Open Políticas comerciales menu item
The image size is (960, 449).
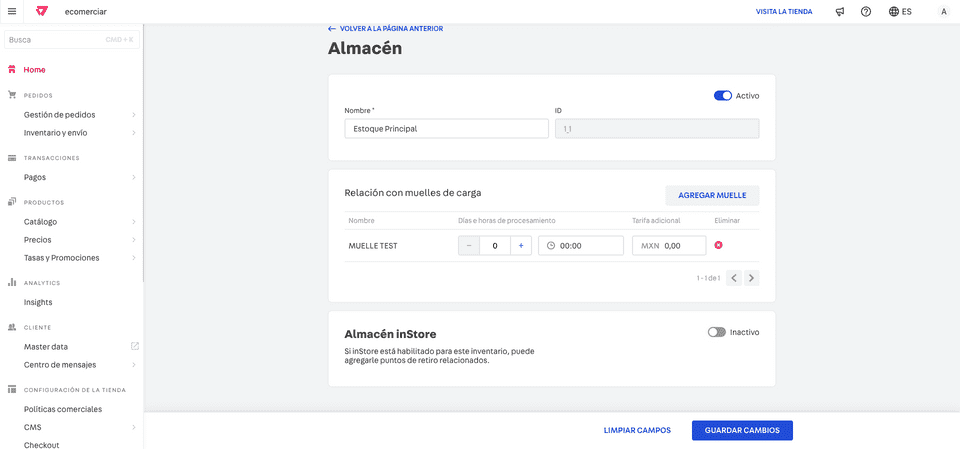[x=63, y=409]
